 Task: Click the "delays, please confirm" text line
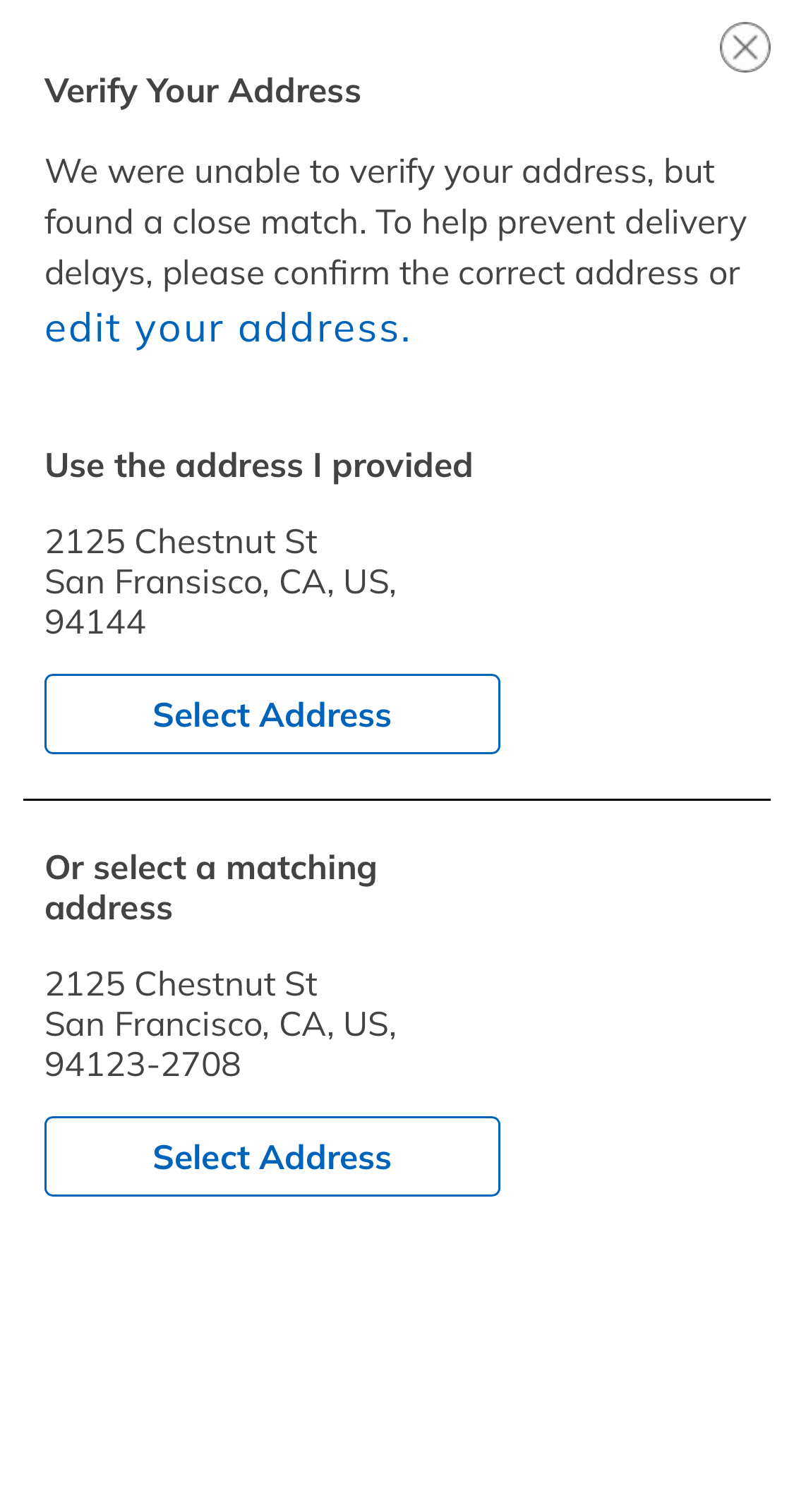coord(392,273)
